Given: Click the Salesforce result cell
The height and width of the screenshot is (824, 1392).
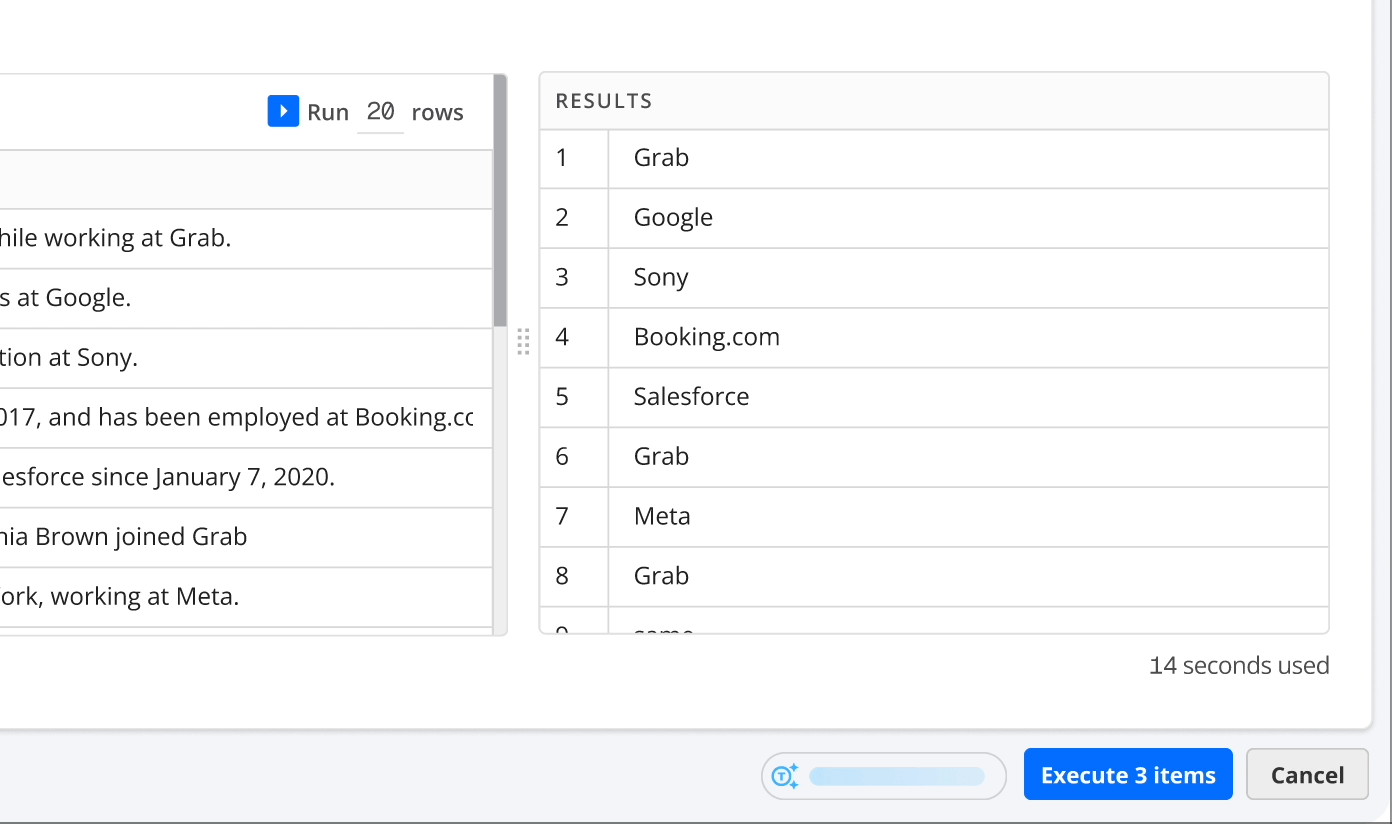Looking at the screenshot, I should click(x=691, y=397).
